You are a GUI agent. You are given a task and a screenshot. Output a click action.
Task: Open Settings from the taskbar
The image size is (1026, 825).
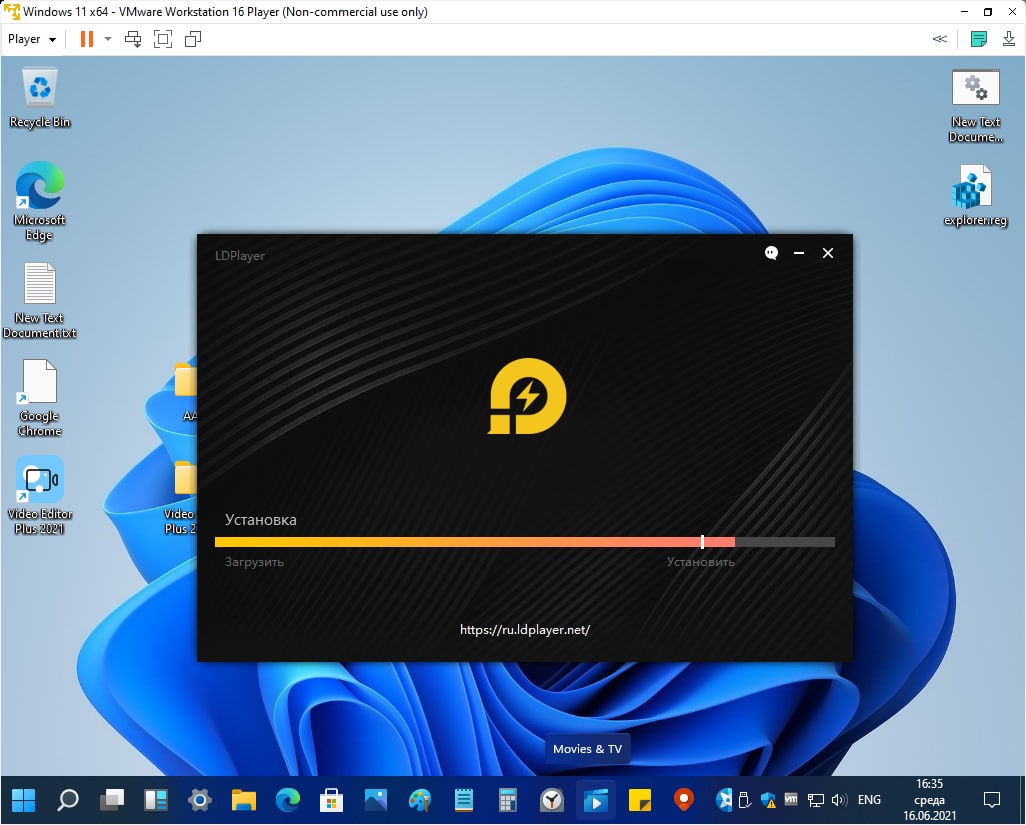click(x=200, y=799)
